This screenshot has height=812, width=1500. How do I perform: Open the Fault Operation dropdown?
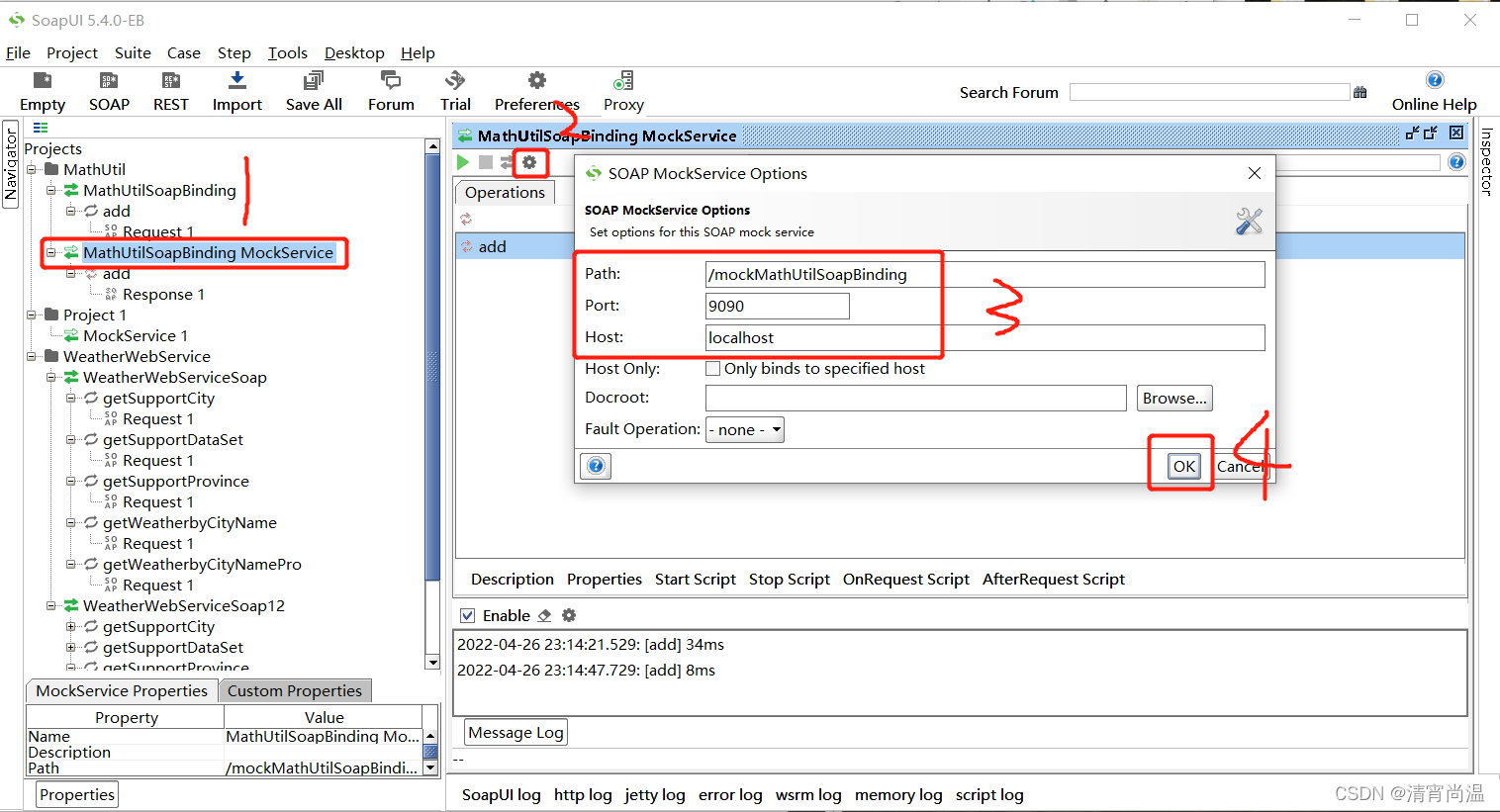point(744,429)
